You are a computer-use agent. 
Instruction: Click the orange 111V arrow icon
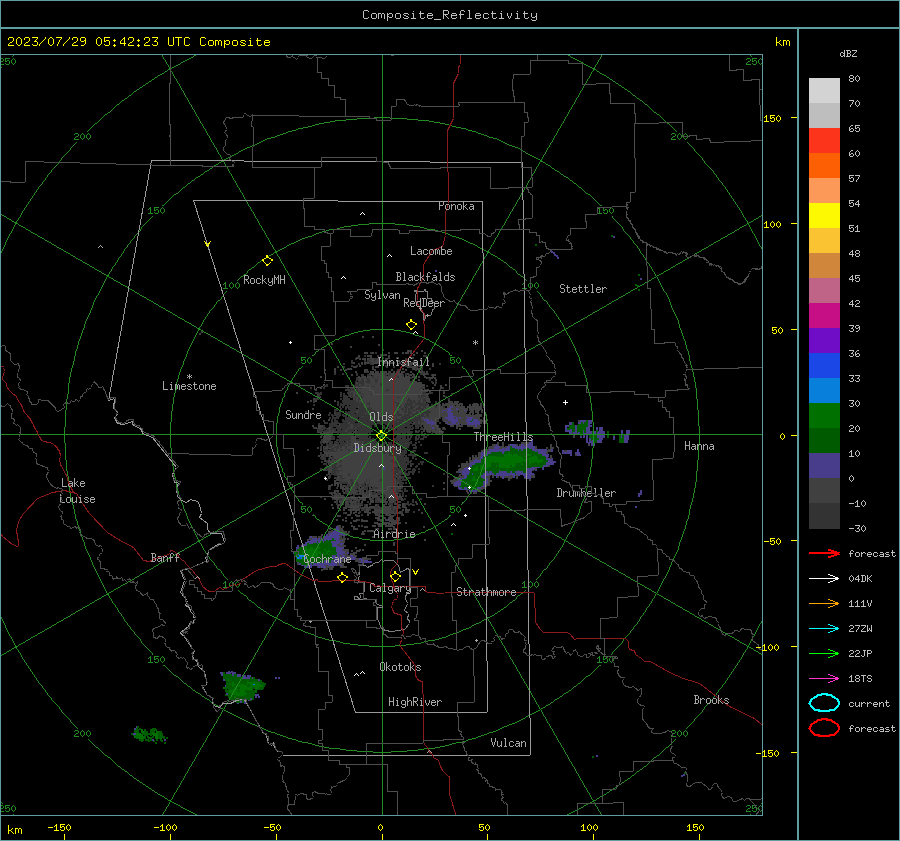[824, 603]
